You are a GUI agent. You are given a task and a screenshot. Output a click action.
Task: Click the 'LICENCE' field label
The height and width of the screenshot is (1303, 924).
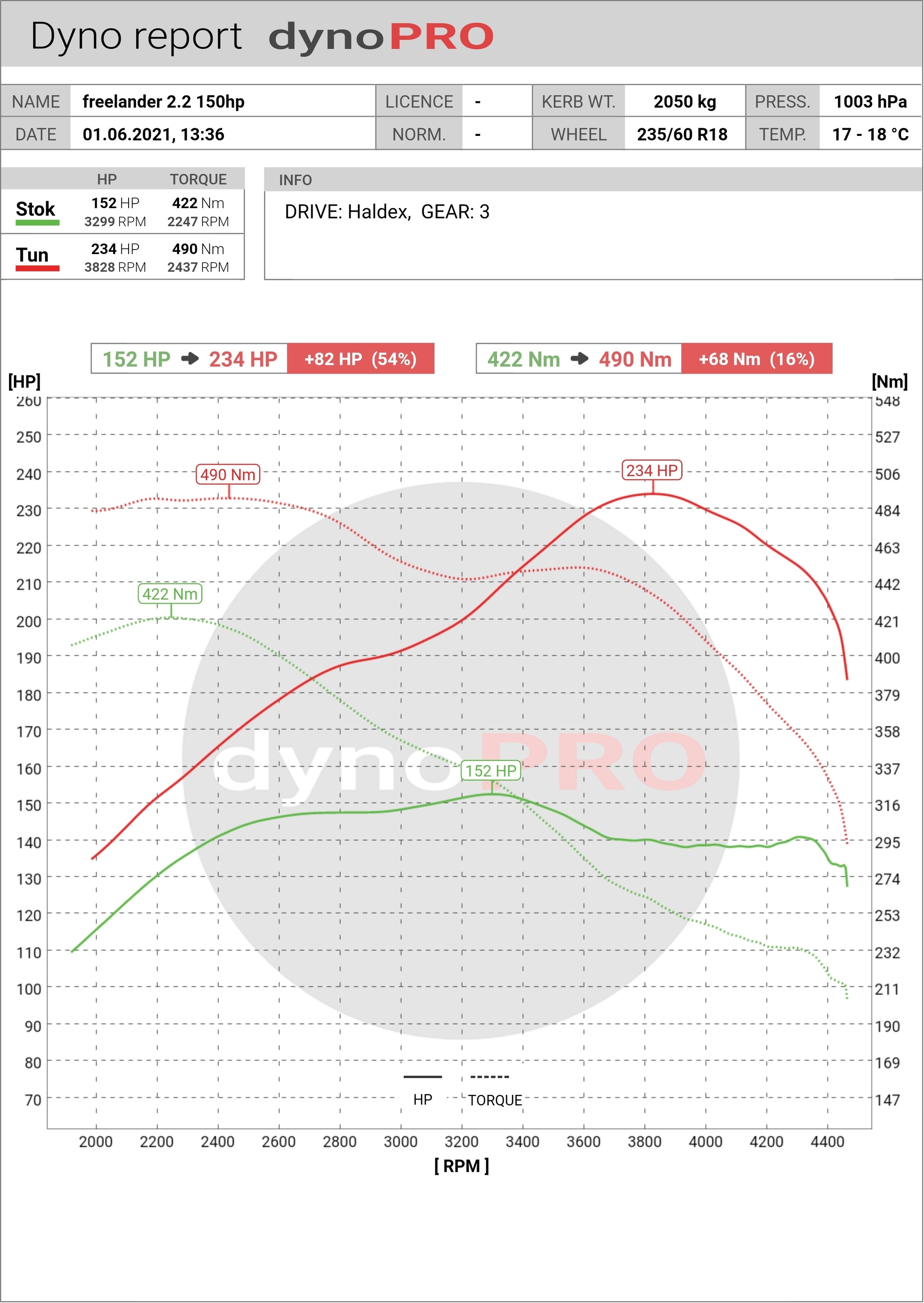click(x=419, y=102)
